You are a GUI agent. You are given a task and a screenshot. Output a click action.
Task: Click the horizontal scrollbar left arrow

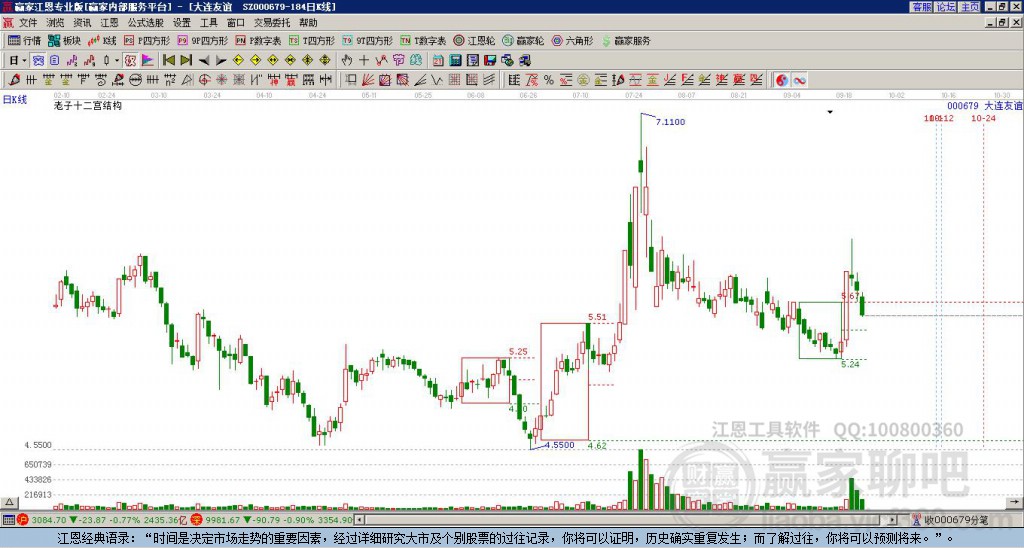[x=360, y=520]
